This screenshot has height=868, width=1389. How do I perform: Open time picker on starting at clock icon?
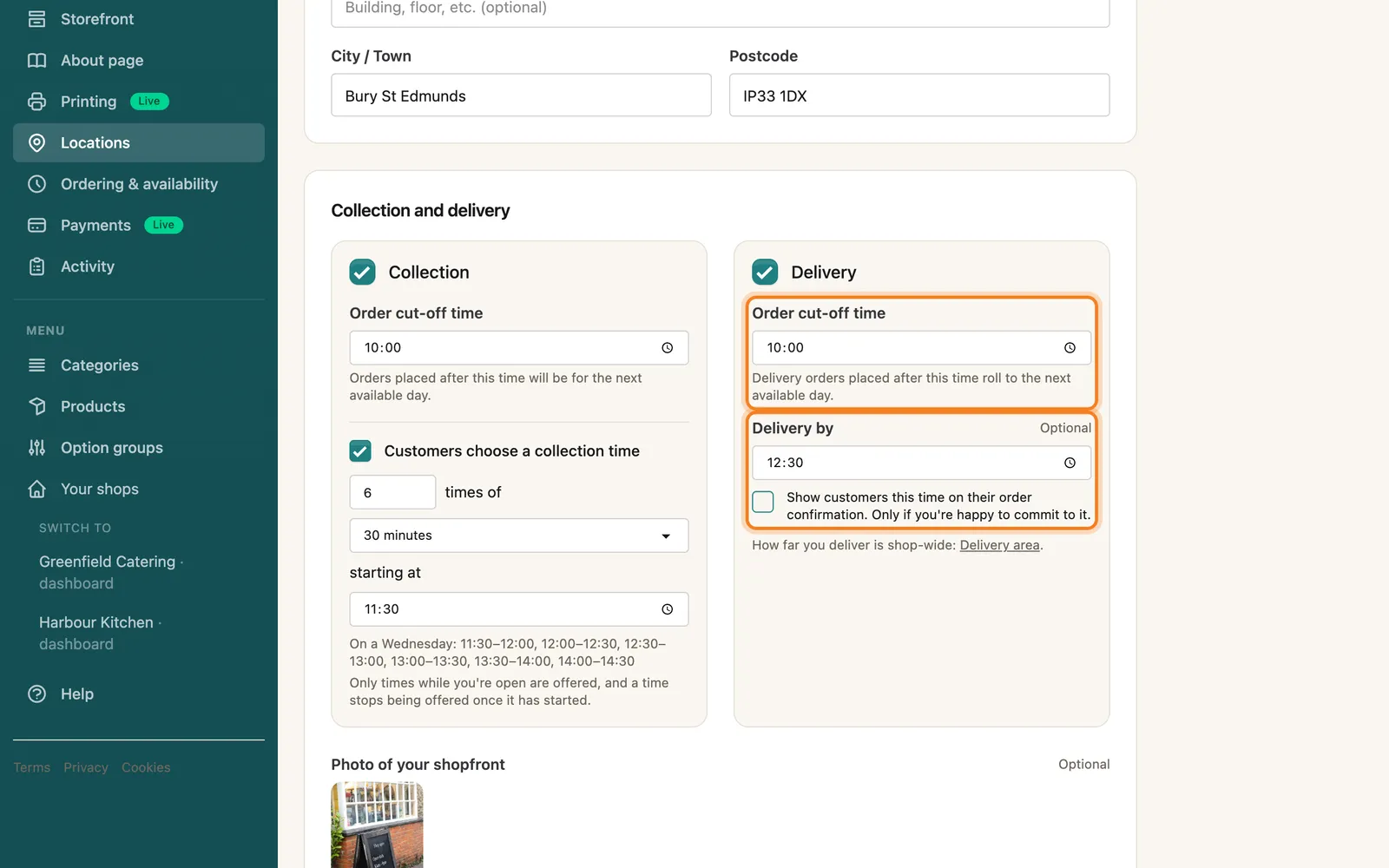(x=667, y=609)
